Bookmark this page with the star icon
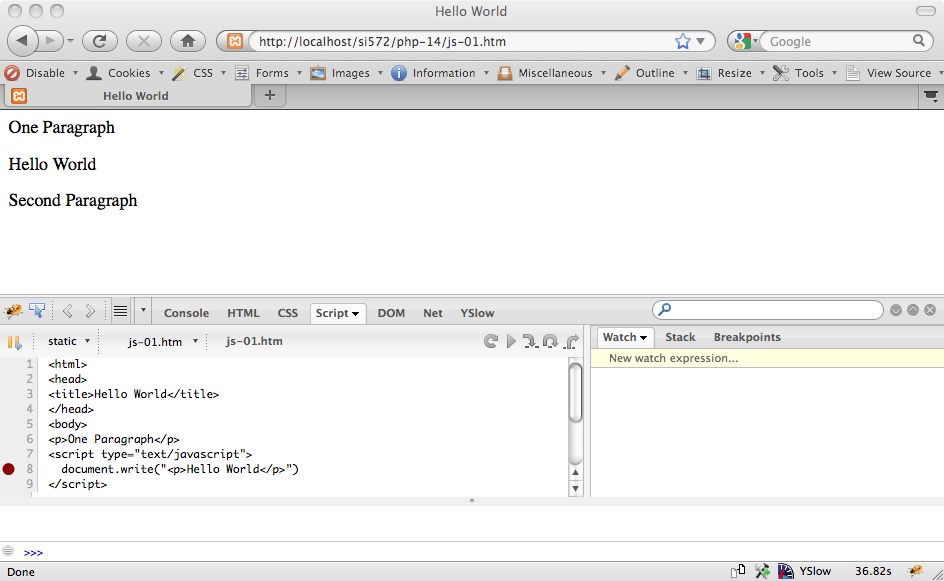Screen dimensions: 944x581 pos(683,41)
